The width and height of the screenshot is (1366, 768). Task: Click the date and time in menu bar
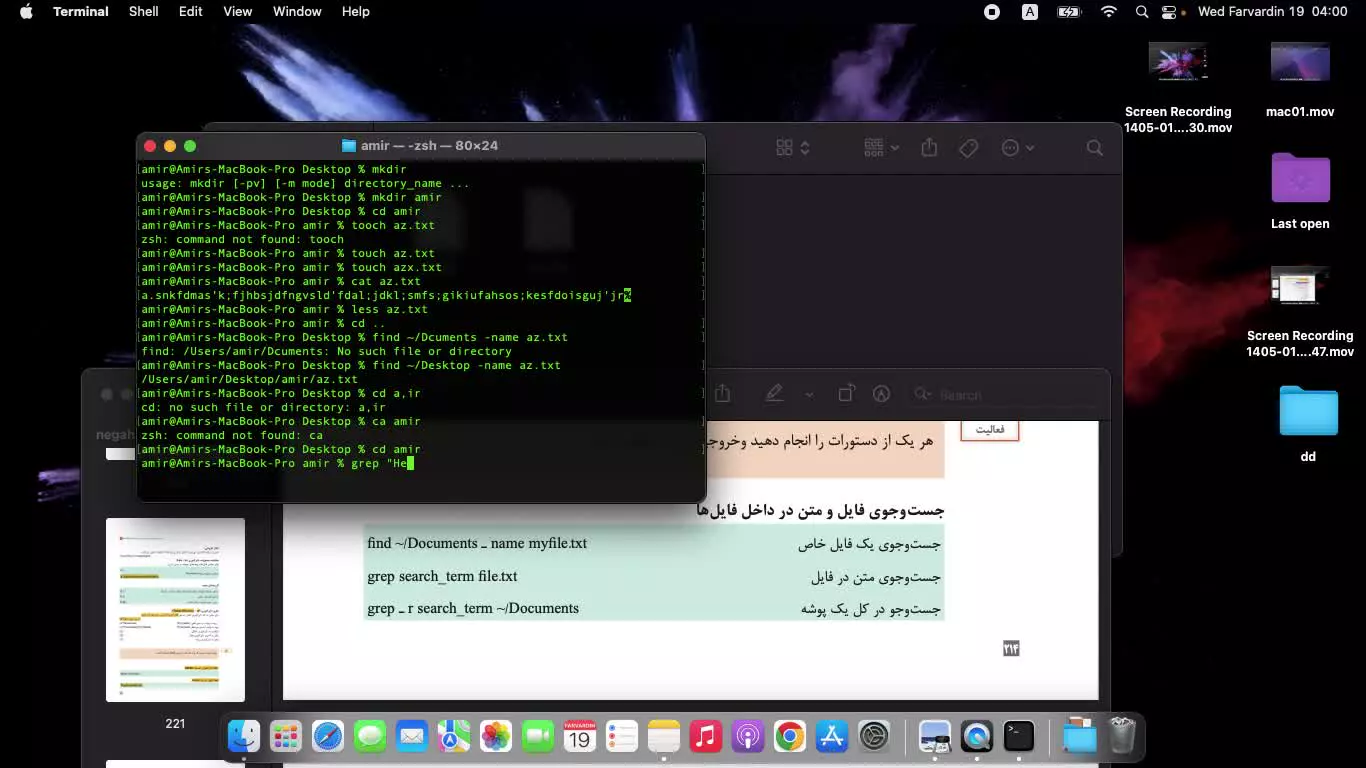1272,12
